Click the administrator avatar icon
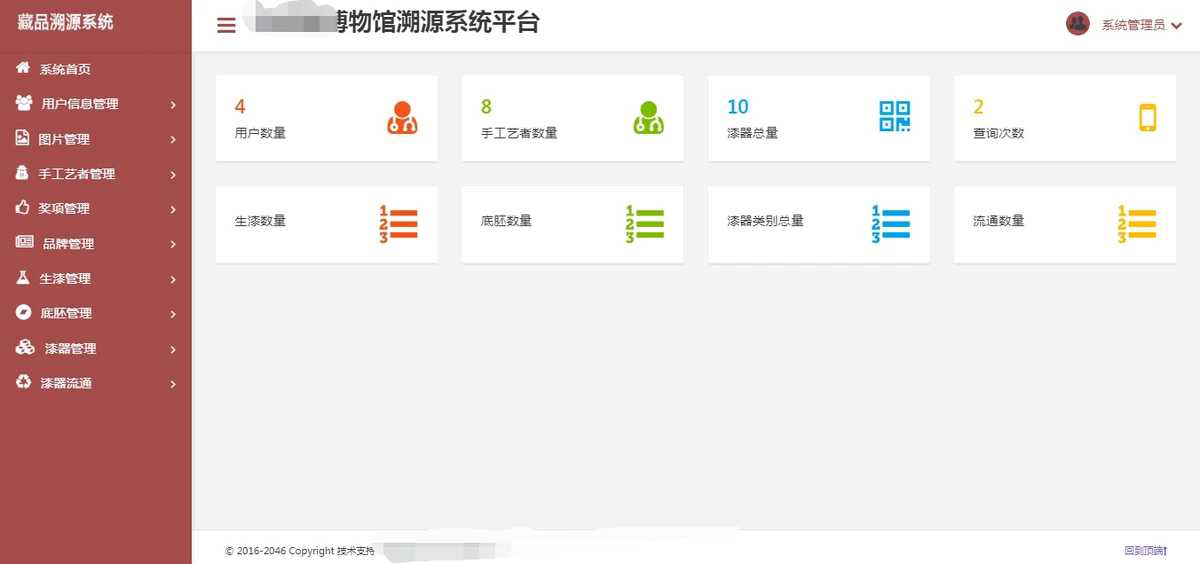The height and width of the screenshot is (564, 1200). pyautogui.click(x=1077, y=24)
